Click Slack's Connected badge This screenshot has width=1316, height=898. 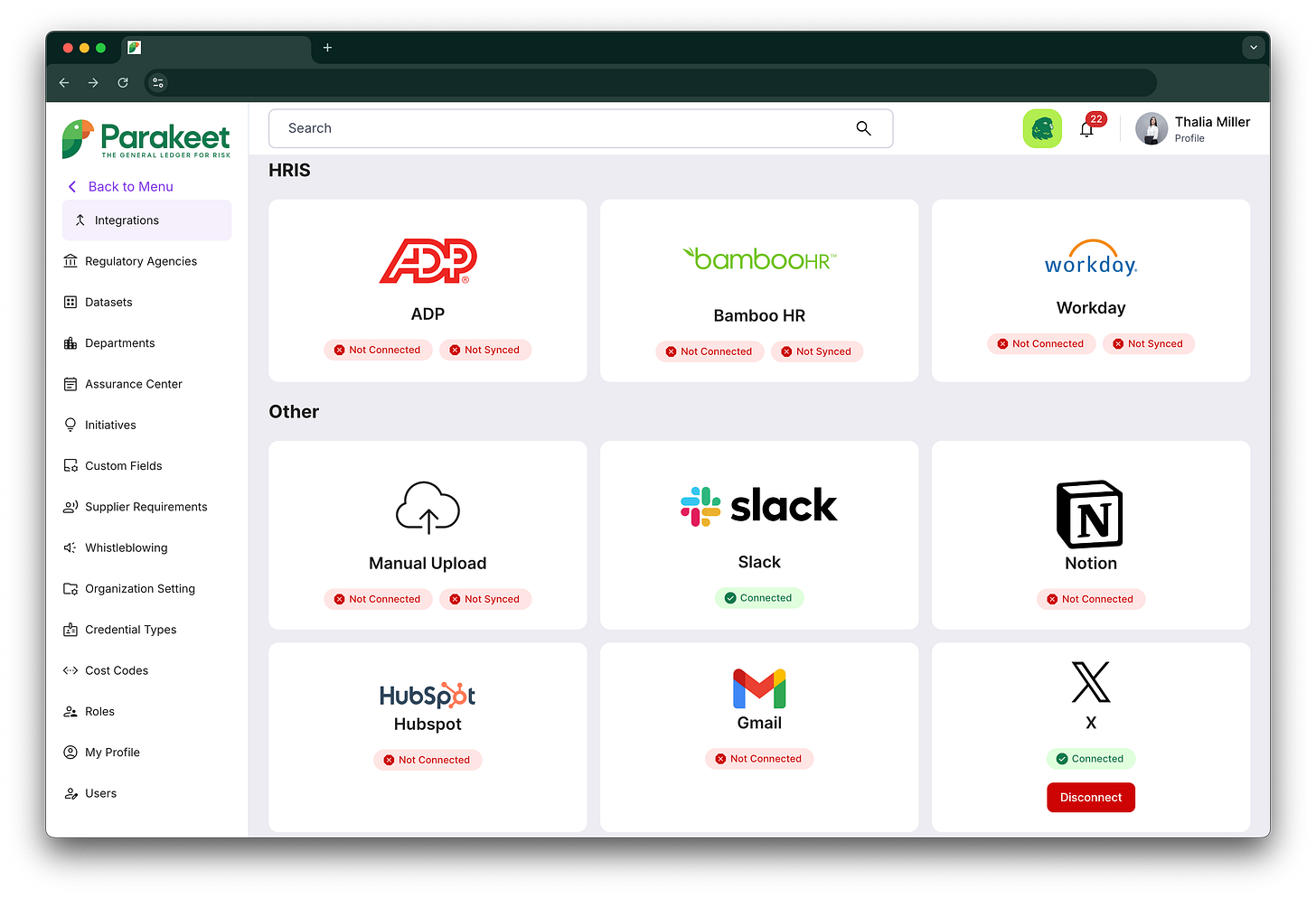[x=759, y=598]
